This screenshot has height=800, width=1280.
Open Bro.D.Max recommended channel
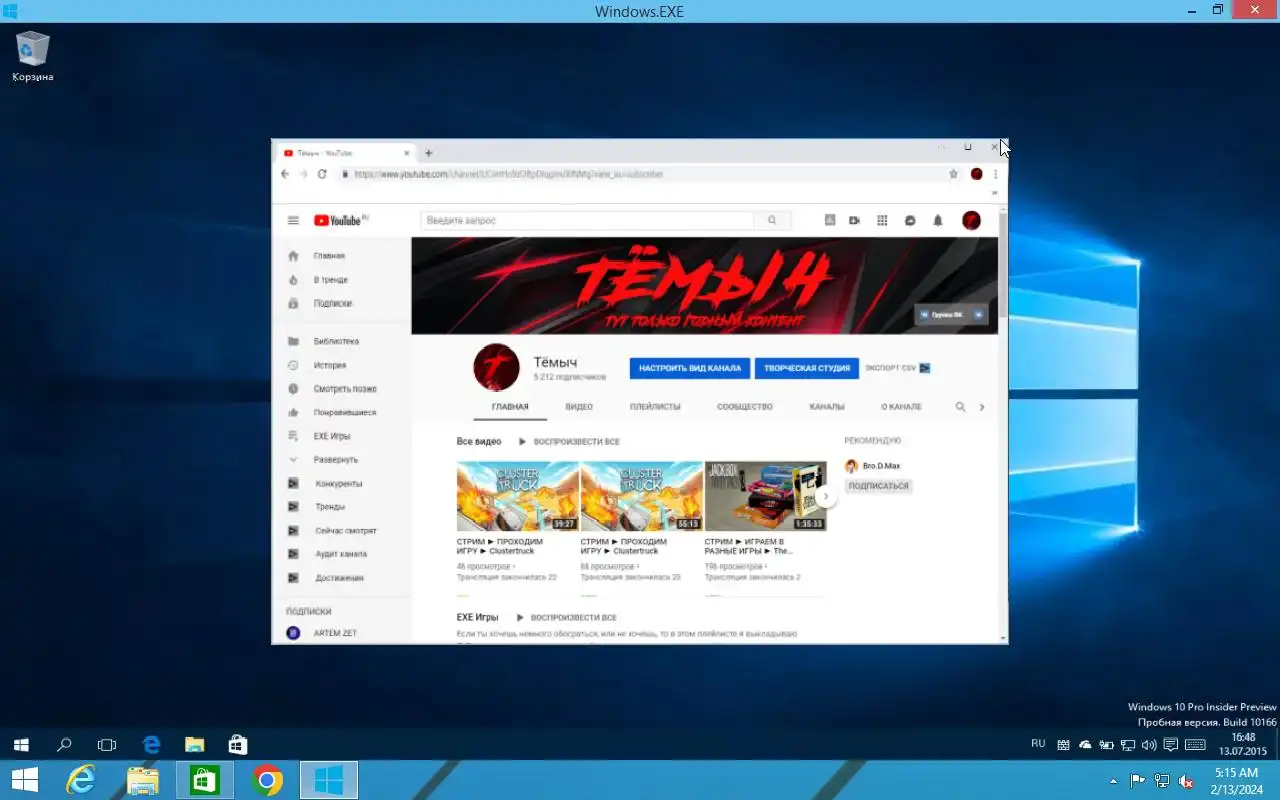pos(872,466)
